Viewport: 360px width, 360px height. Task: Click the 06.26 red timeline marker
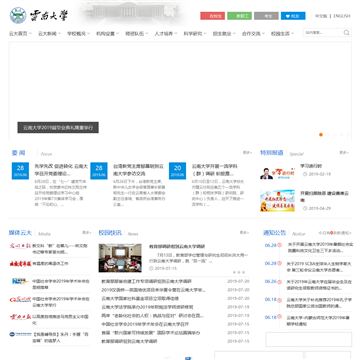(x=279, y=281)
